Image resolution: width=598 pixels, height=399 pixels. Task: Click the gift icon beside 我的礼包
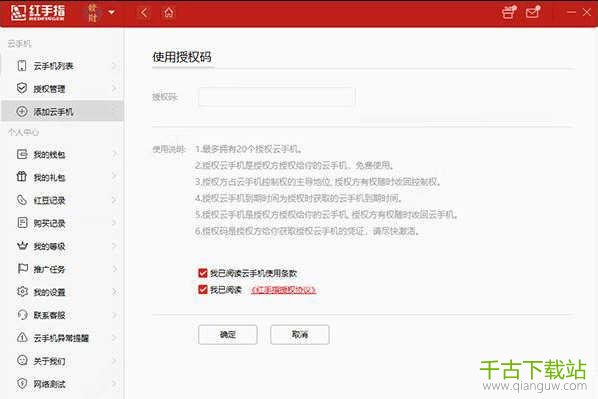[22, 177]
